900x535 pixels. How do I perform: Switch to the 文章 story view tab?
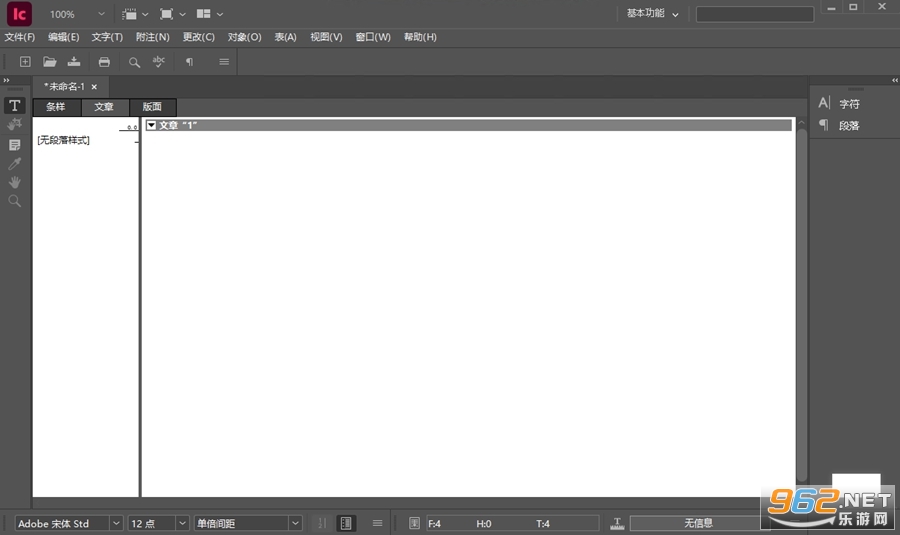pyautogui.click(x=104, y=107)
